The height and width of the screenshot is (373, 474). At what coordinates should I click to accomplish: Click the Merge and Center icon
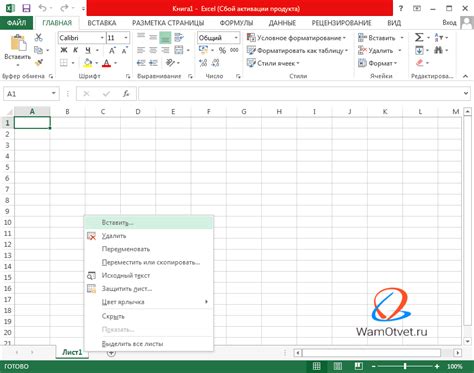point(179,50)
